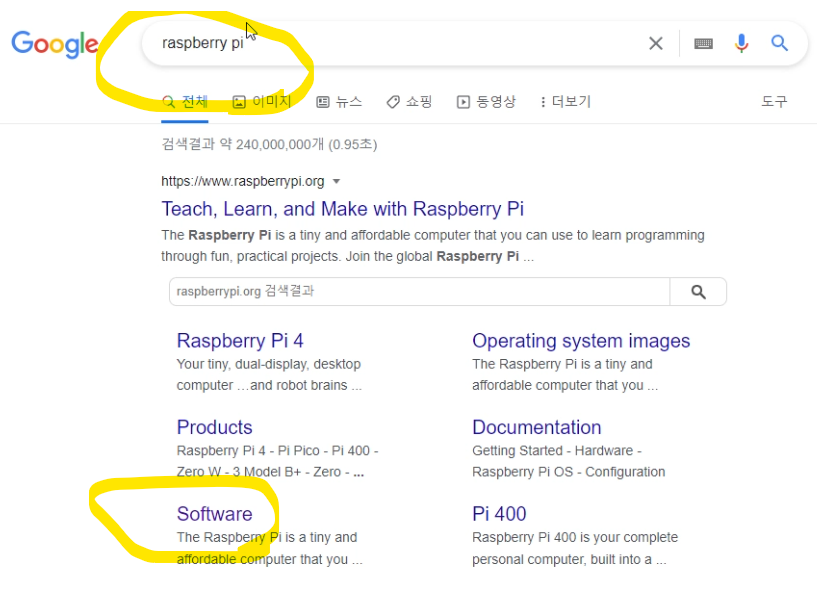The image size is (817, 596).
Task: Open the Software sitelink
Action: [x=215, y=514]
